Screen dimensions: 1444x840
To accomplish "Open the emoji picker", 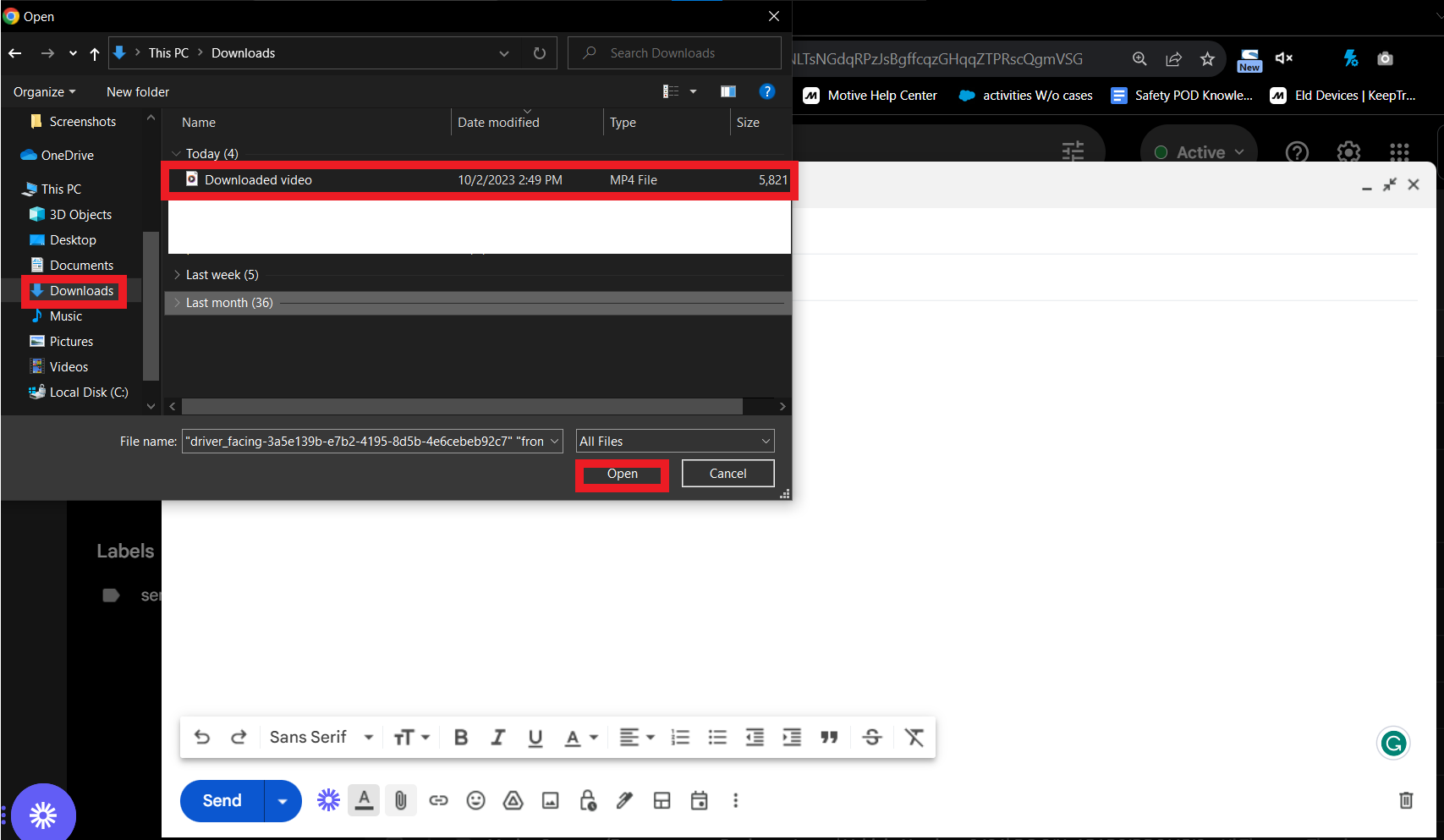I will point(476,800).
